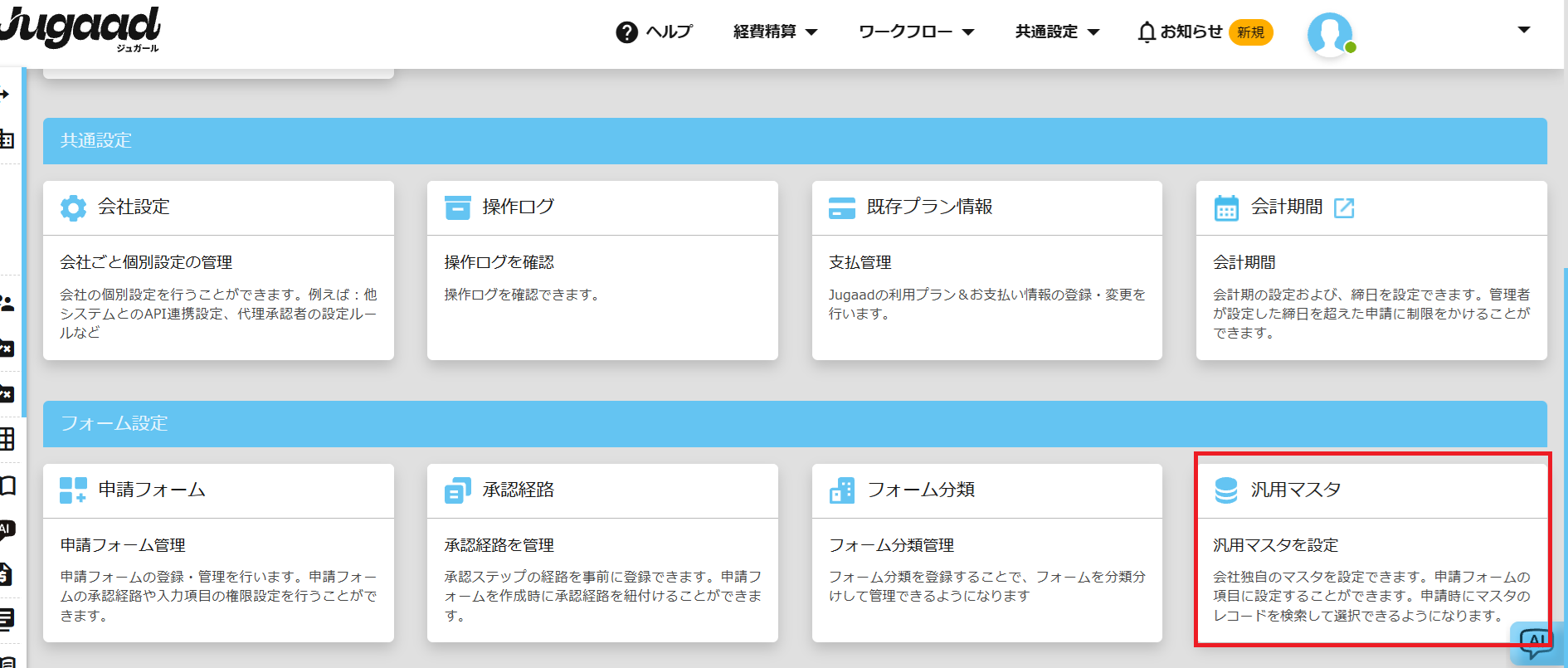Click the 会社設定 gear icon
This screenshot has width=1568, height=668.
click(x=73, y=207)
